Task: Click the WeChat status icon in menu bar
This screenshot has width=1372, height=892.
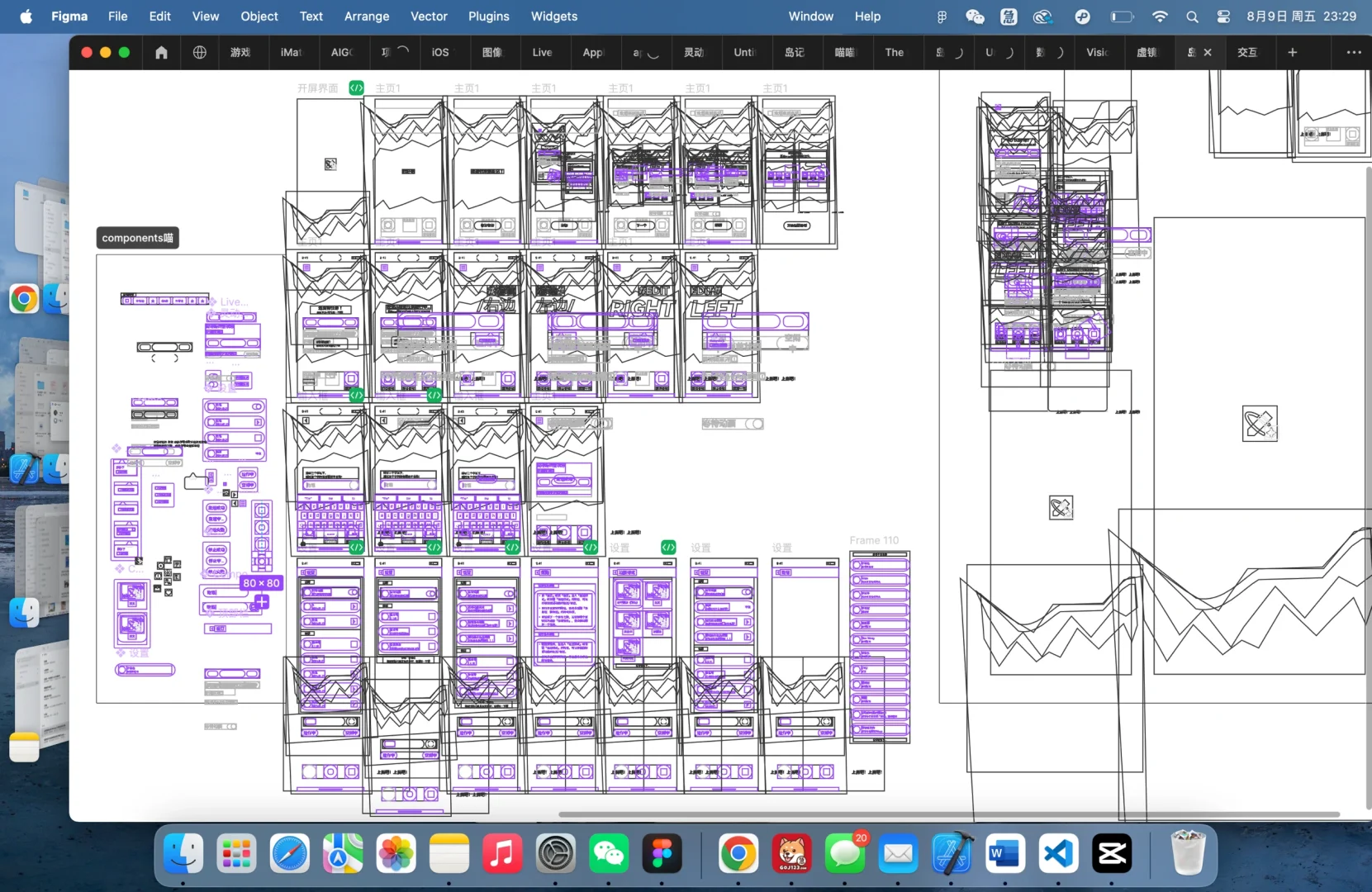Action: tap(975, 17)
